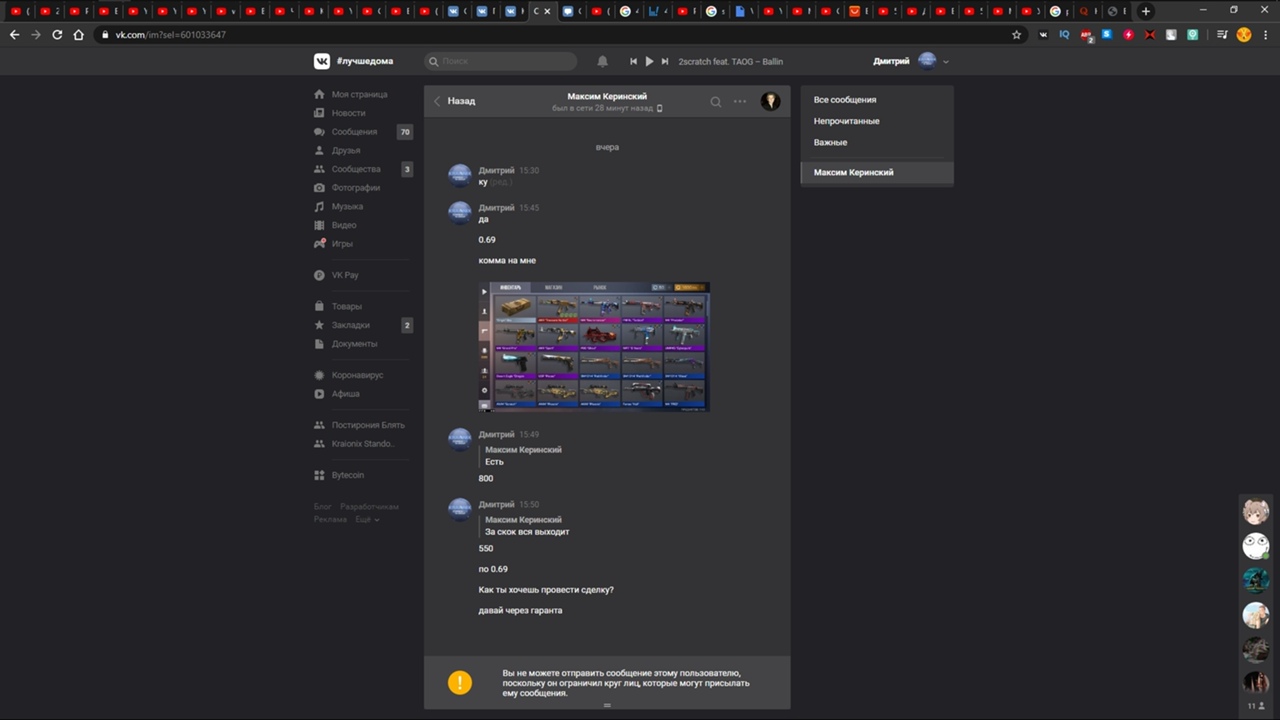Image resolution: width=1280 pixels, height=720 pixels.
Task: Open the notifications bell
Action: tap(602, 61)
